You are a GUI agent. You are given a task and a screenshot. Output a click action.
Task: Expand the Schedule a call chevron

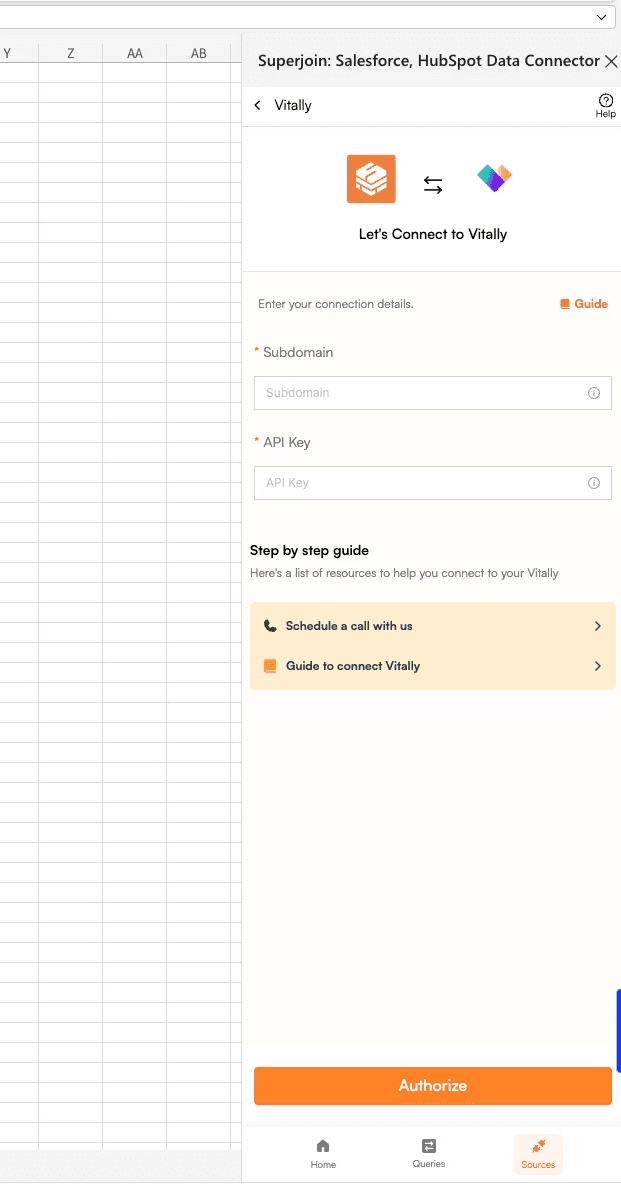598,626
